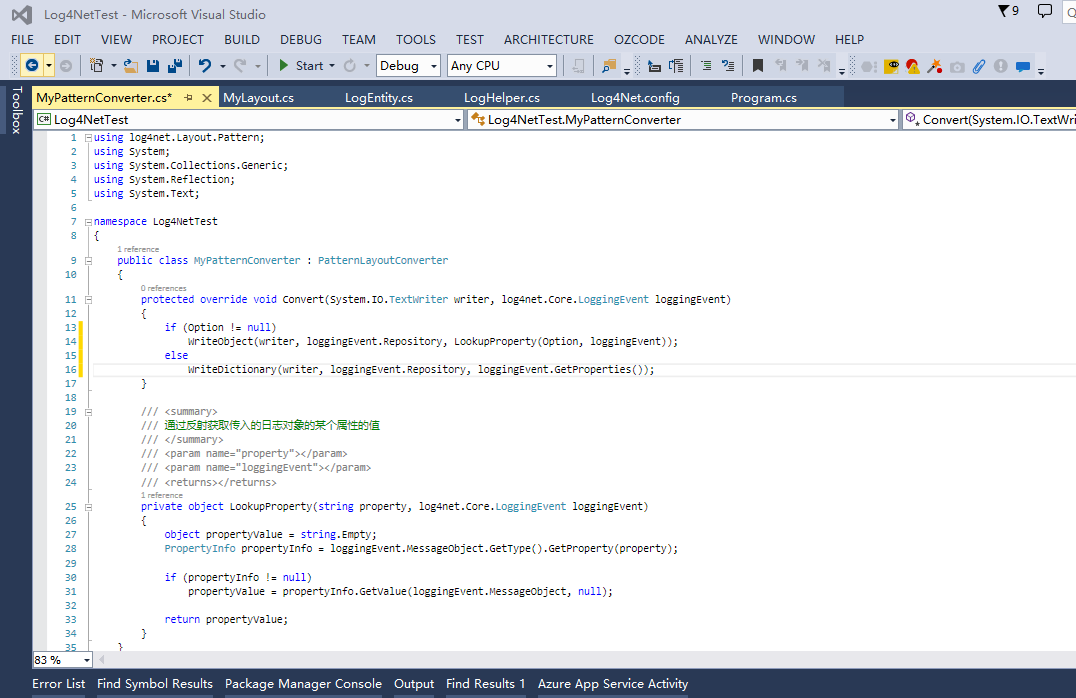
Task: Open Find in Files from the toolbar
Action: [609, 66]
